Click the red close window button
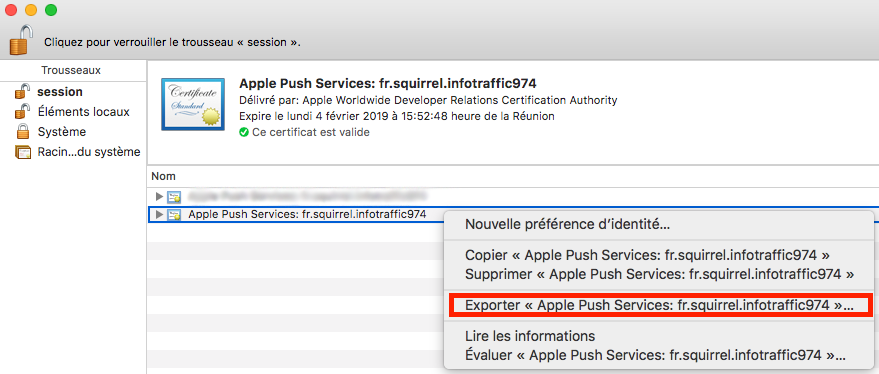This screenshot has height=374, width=879. coord(11,10)
